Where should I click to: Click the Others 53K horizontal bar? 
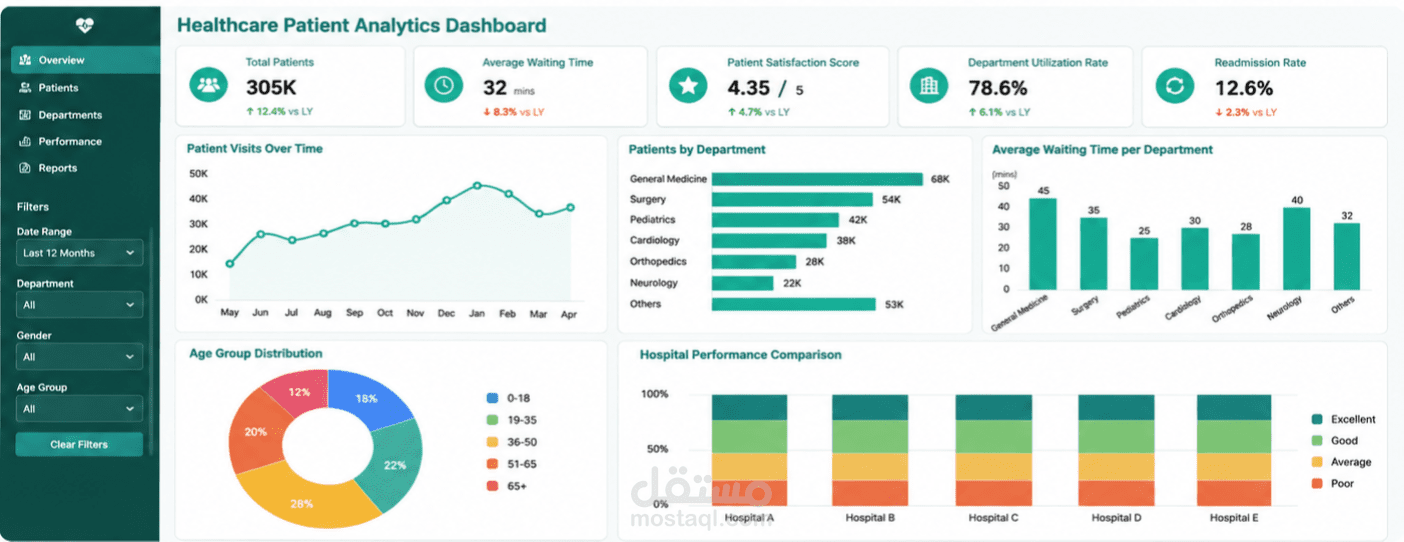tap(794, 304)
